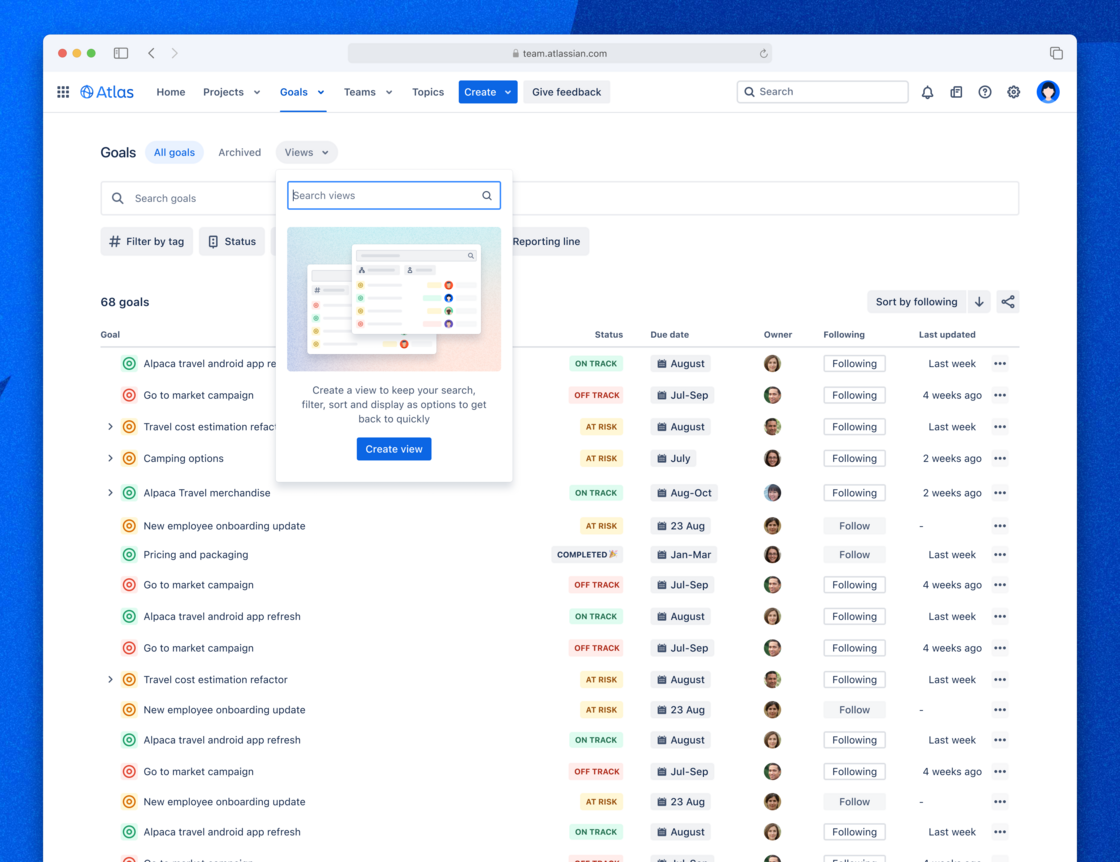Click the Completed status badge on Pricing and packaging
1120x862 pixels.
pyautogui.click(x=587, y=554)
